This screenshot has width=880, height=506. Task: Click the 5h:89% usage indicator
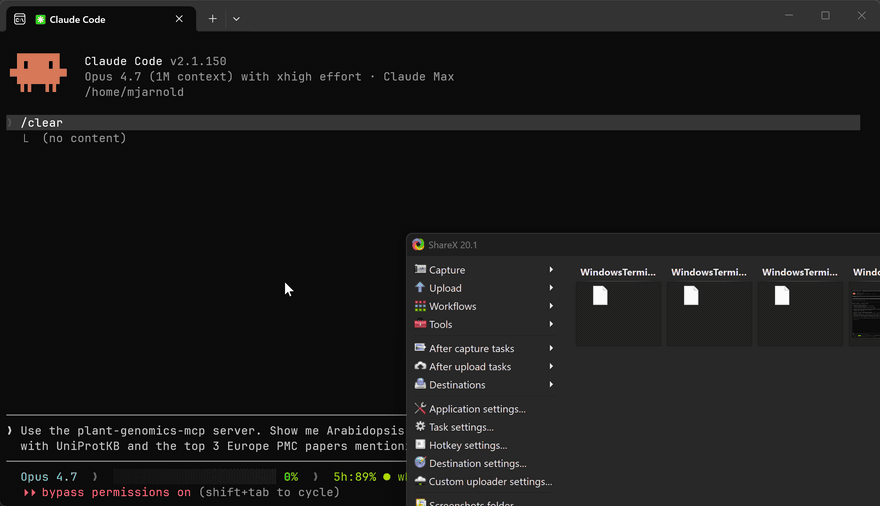point(355,477)
